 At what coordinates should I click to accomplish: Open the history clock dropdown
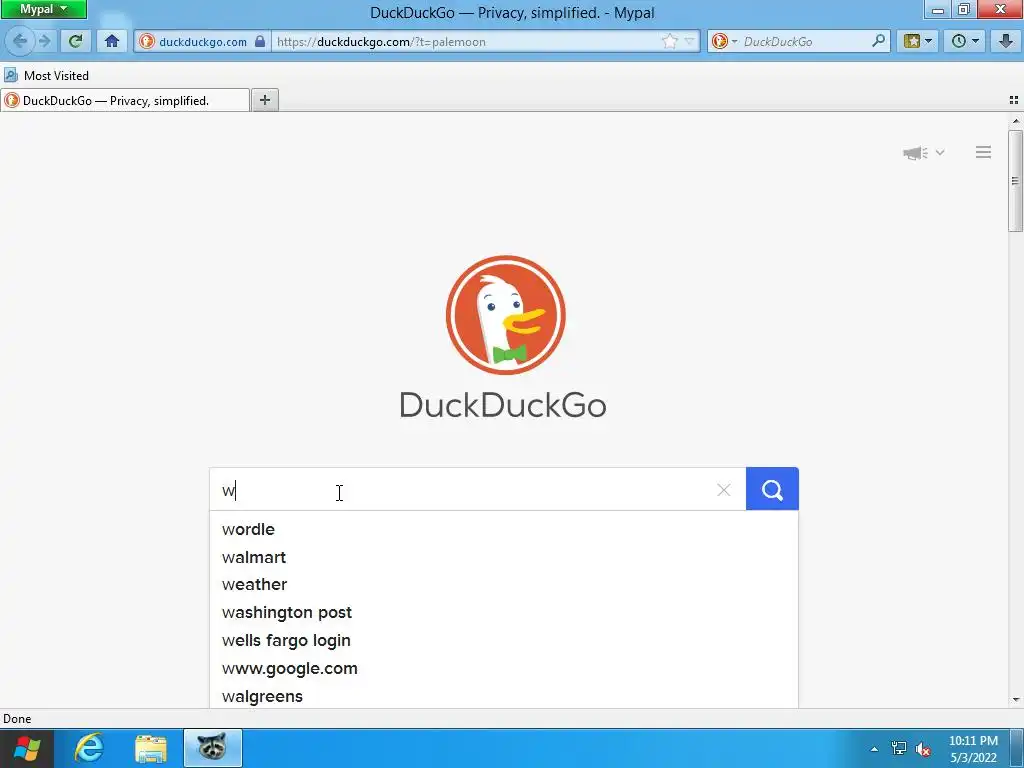point(965,41)
